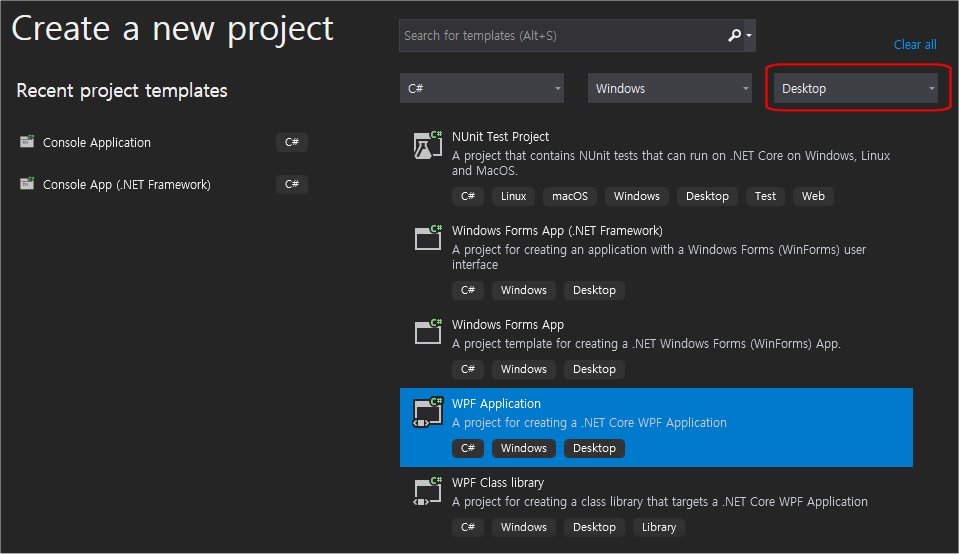Image resolution: width=959 pixels, height=554 pixels.
Task: Click Windows tag on WPF Class library
Action: tap(524, 527)
